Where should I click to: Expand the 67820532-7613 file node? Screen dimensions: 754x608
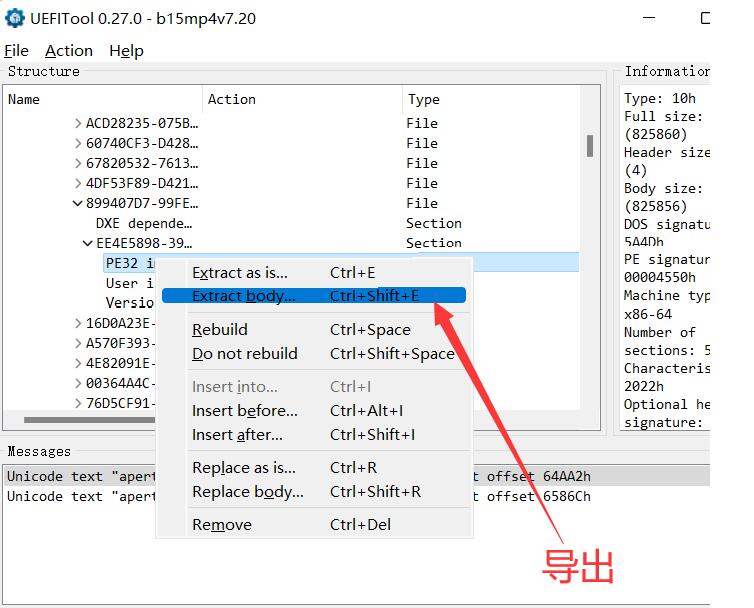click(78, 164)
